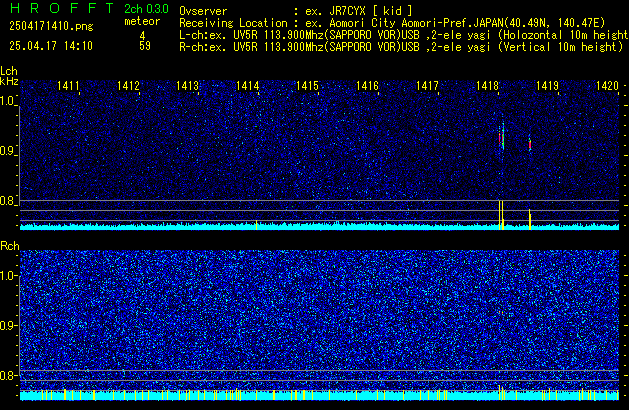Image resolution: width=629 pixels, height=410 pixels.
Task: Click the Rch 1.0 kHz axis label
Action: click(8, 276)
